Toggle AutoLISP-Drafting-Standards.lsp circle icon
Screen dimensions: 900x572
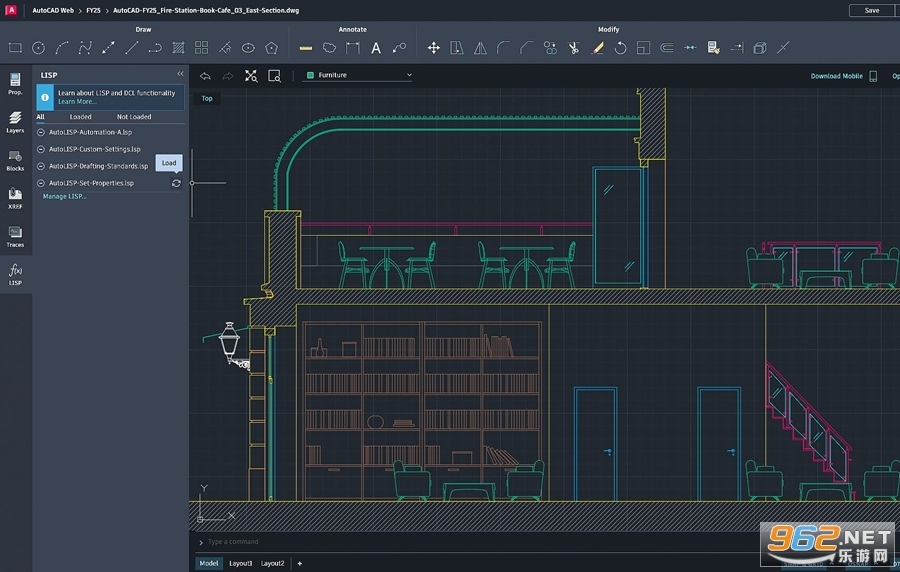point(41,166)
